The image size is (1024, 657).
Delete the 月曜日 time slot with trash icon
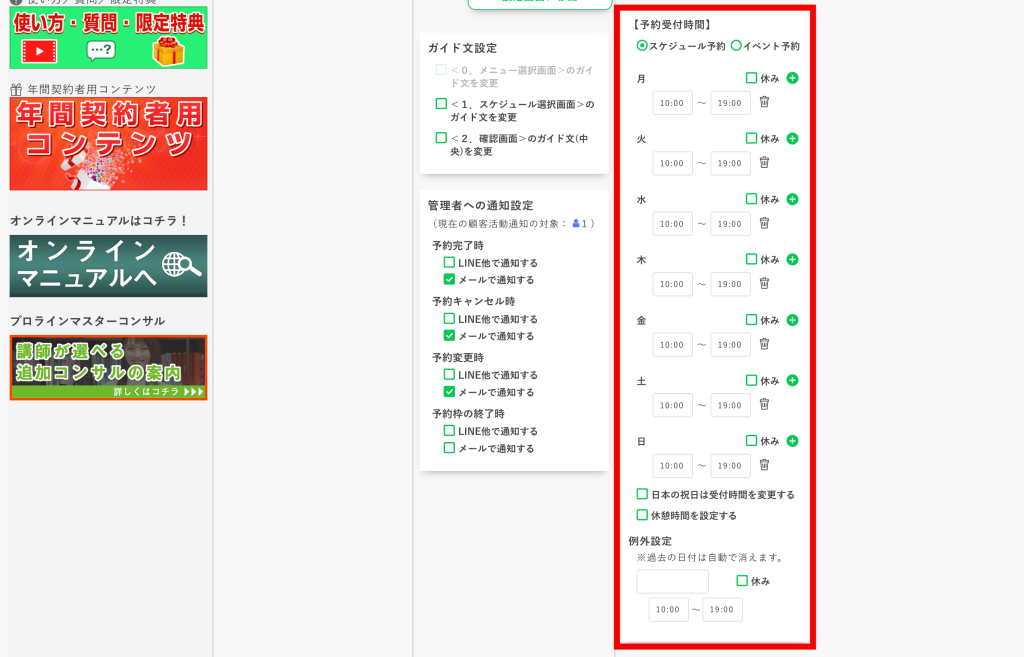(x=763, y=102)
